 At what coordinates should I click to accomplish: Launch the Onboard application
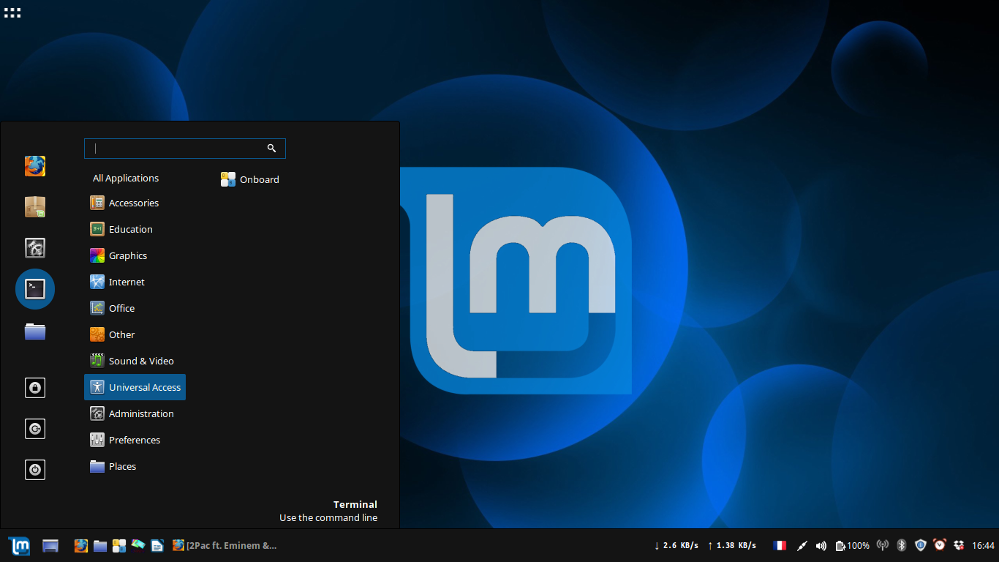pyautogui.click(x=250, y=180)
